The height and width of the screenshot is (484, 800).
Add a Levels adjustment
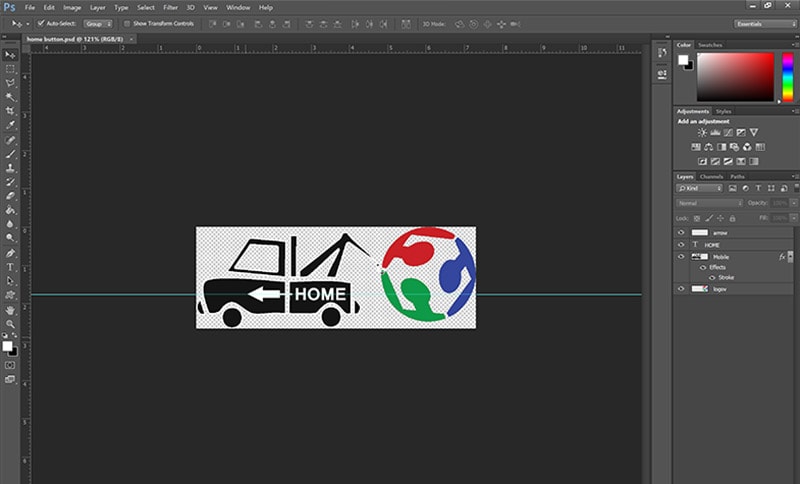715,133
